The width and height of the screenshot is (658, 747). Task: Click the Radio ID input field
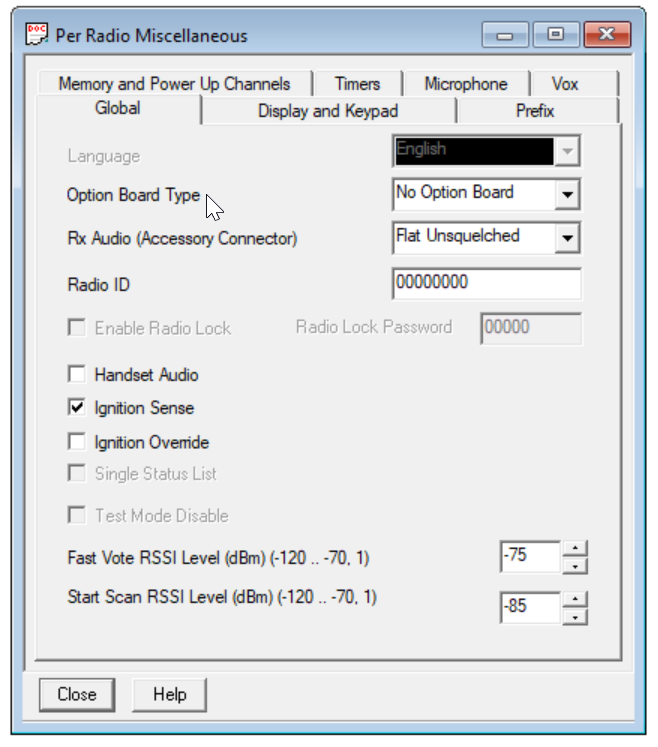click(486, 284)
